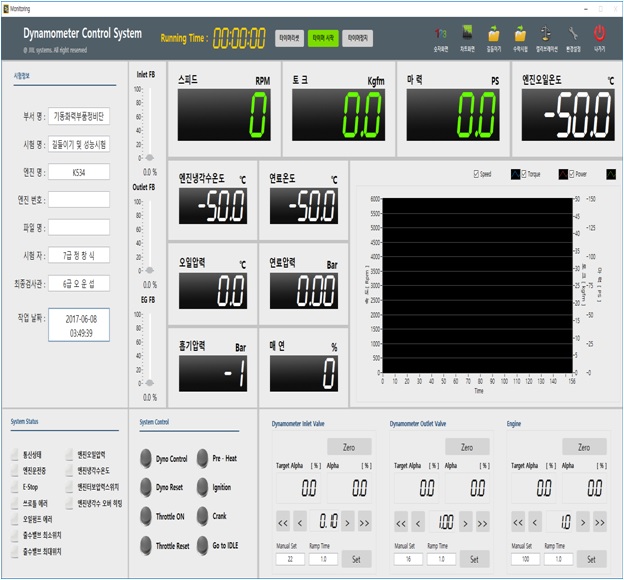624x580 pixels.
Task: Turn on the Pre-Heat round button
Action: tap(203, 458)
